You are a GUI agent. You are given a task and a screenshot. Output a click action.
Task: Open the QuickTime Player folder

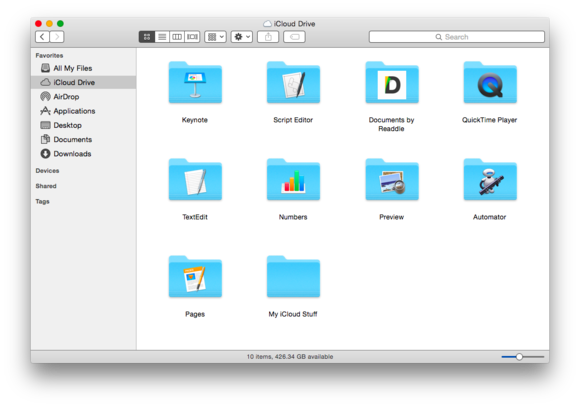click(x=490, y=83)
